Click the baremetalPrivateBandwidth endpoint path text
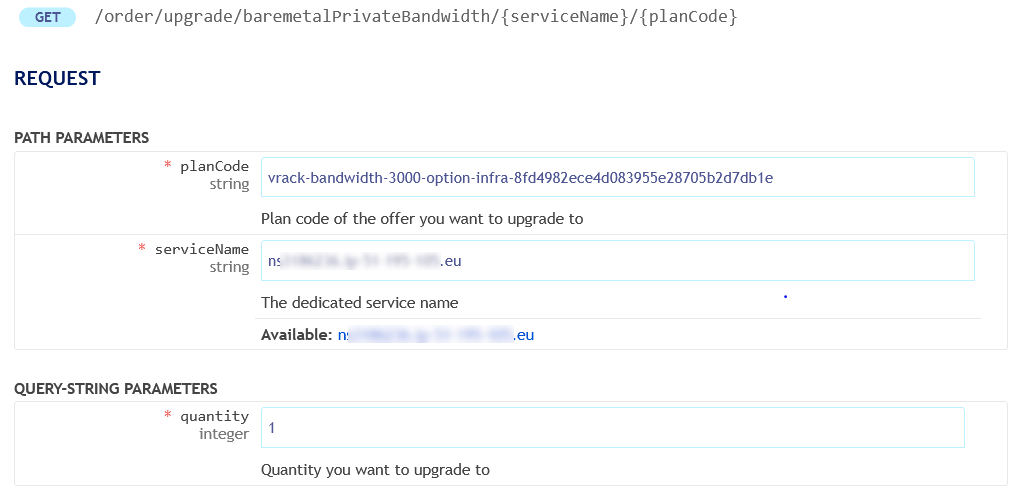This screenshot has height=502, width=1023. 415,17
